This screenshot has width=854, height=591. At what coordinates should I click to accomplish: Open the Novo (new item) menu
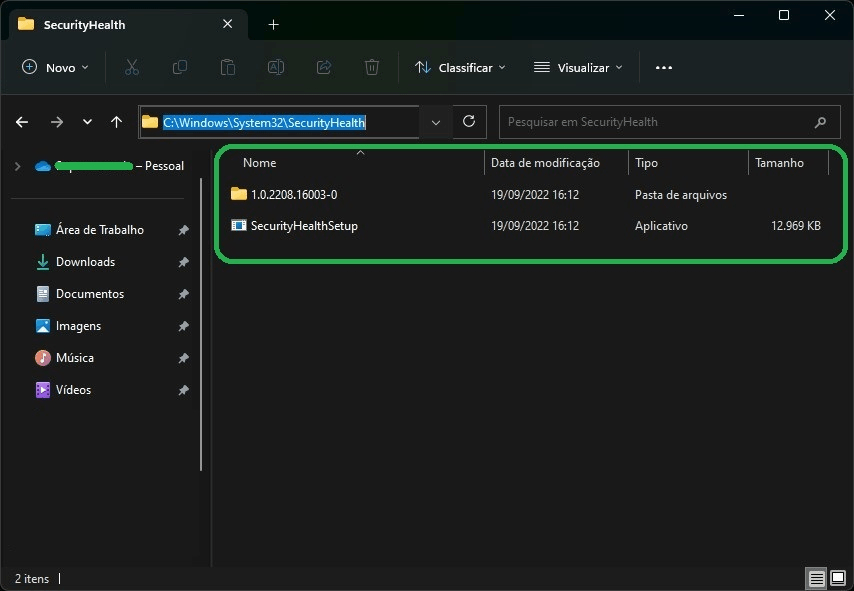54,68
